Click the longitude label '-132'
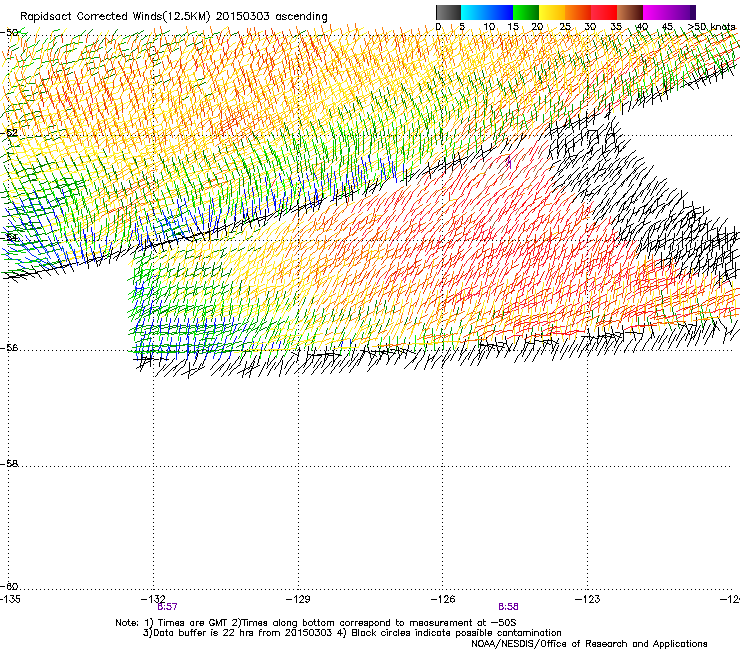Image resolution: width=740 pixels, height=650 pixels. (153, 599)
